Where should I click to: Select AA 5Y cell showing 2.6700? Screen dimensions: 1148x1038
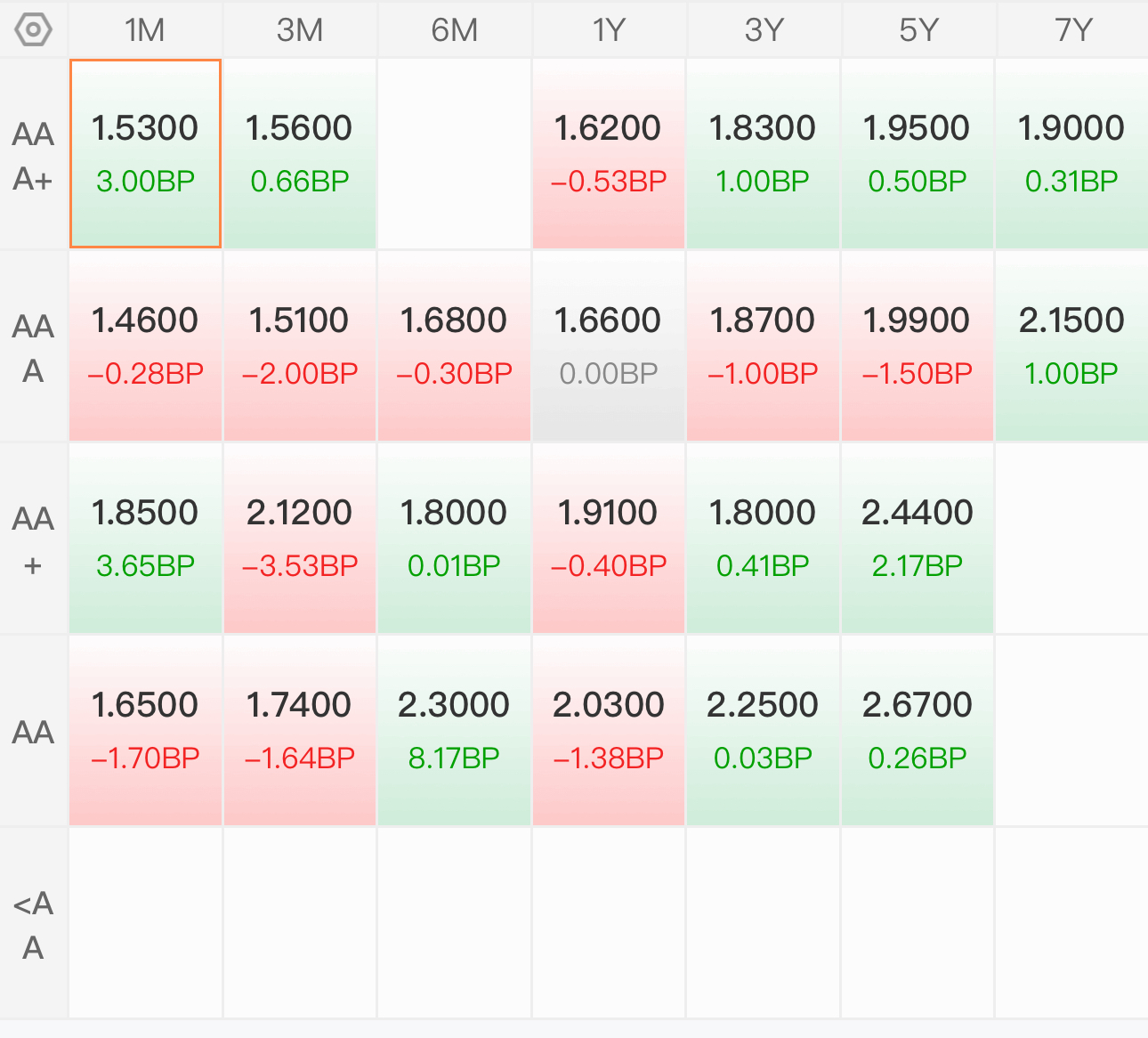coord(918,731)
